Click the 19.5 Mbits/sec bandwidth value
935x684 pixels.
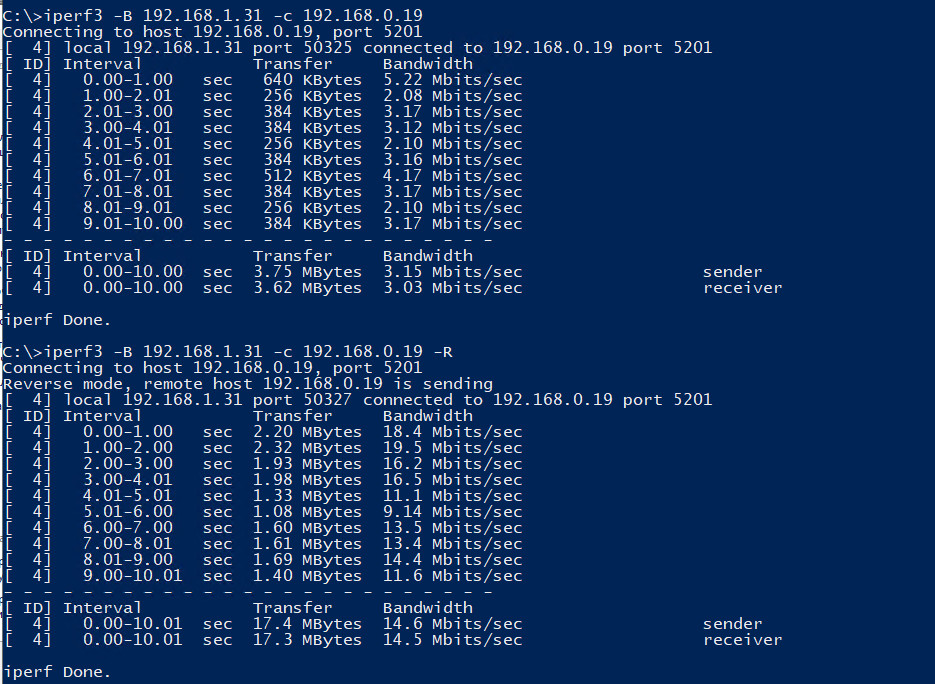coord(453,448)
